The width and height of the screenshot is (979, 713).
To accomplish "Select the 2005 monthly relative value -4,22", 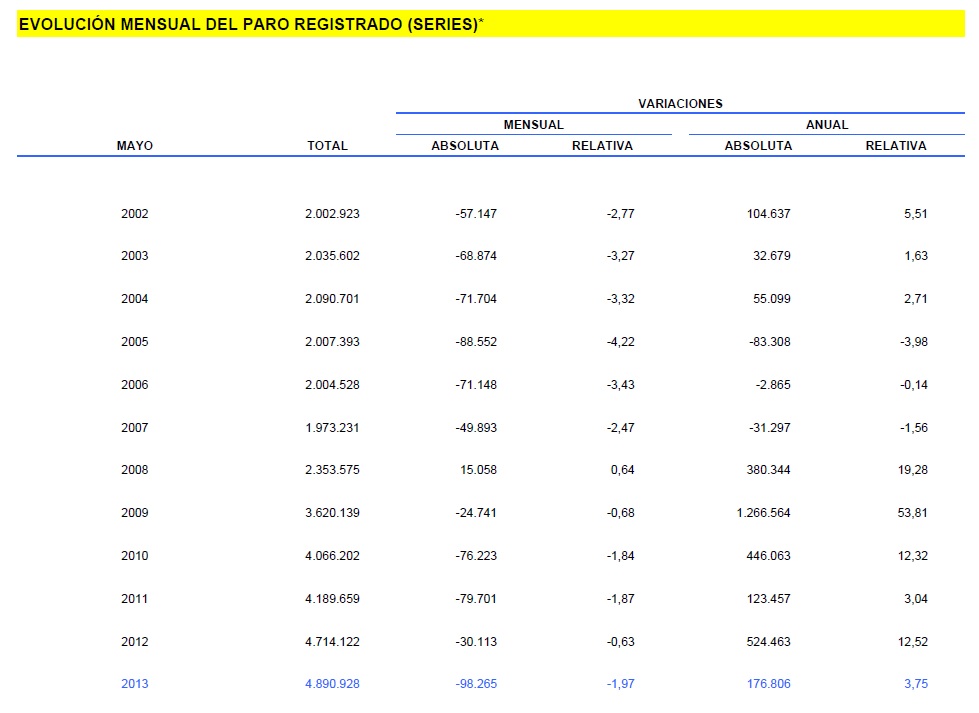I will [x=617, y=342].
